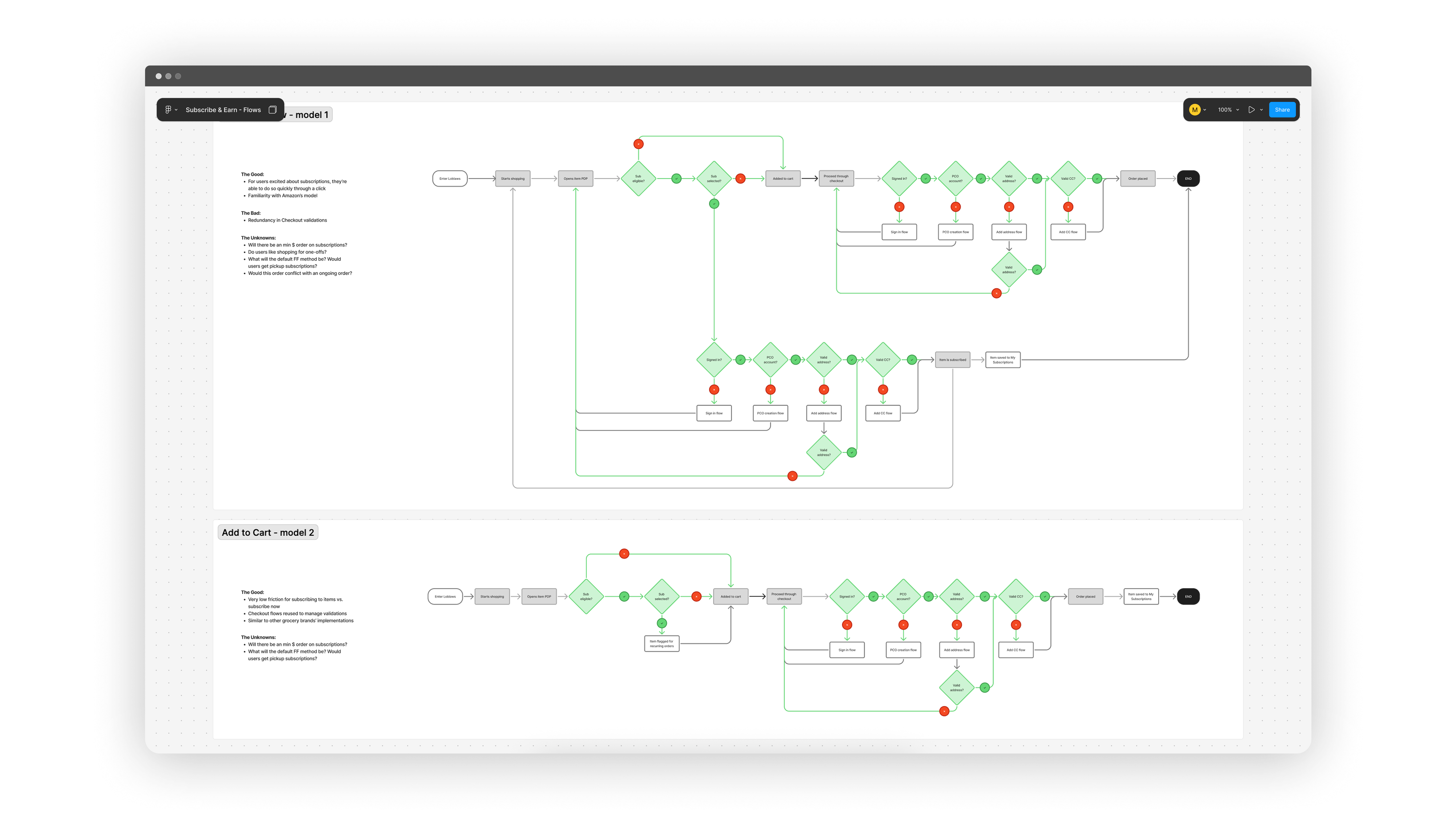Click the panels icon beside the file name

[x=272, y=110]
